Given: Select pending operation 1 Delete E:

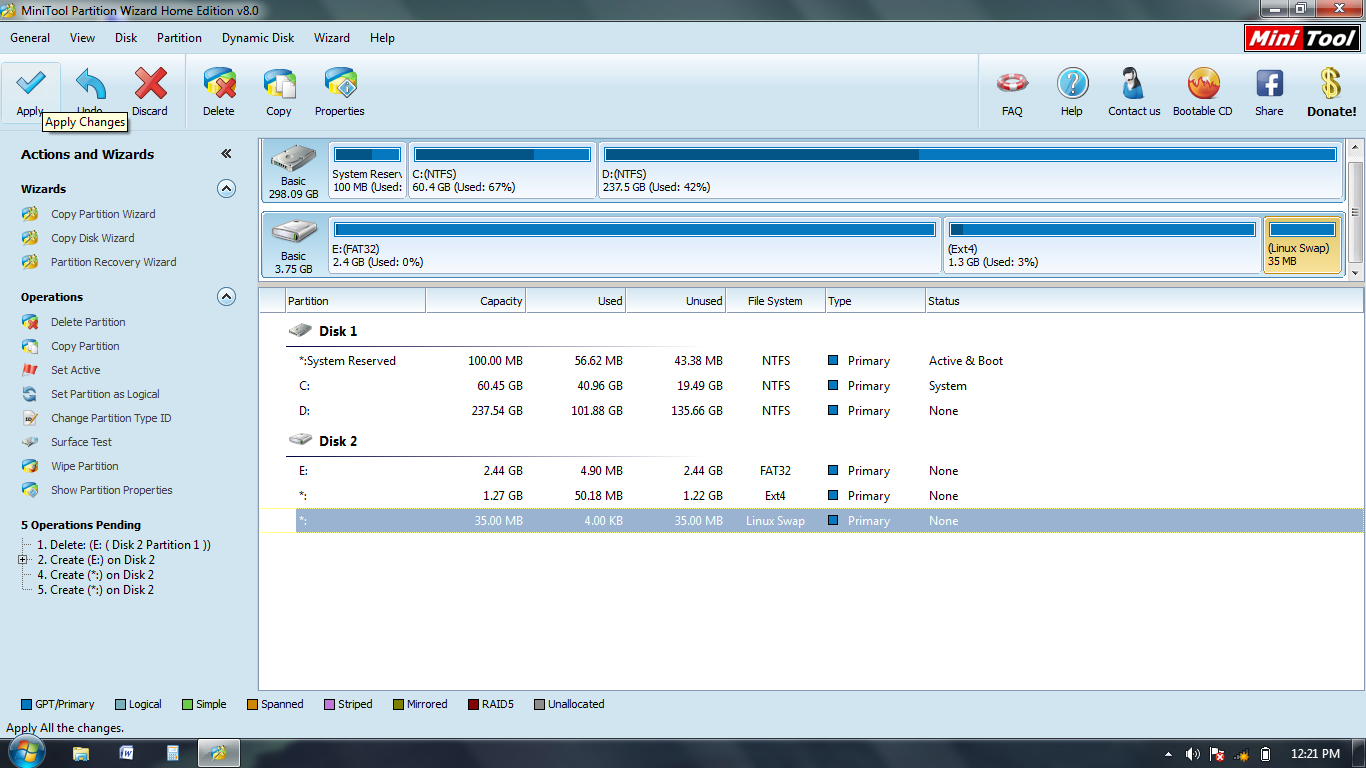Looking at the screenshot, I should coord(124,545).
